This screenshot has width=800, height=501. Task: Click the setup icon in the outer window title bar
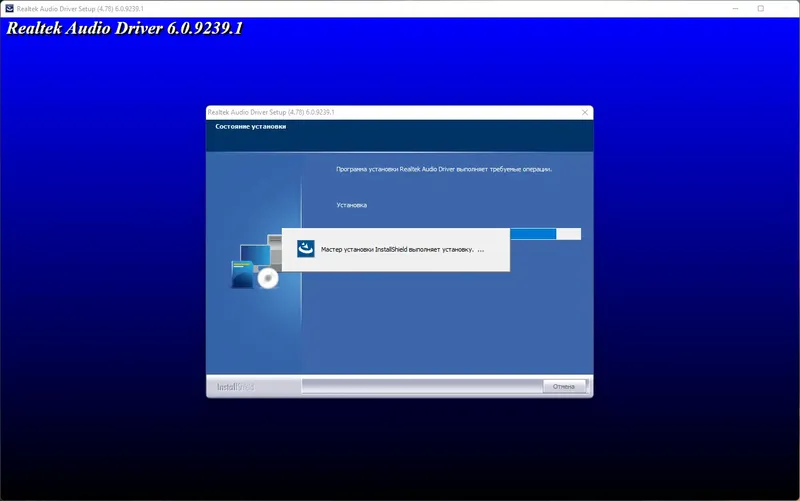tap(9, 8)
